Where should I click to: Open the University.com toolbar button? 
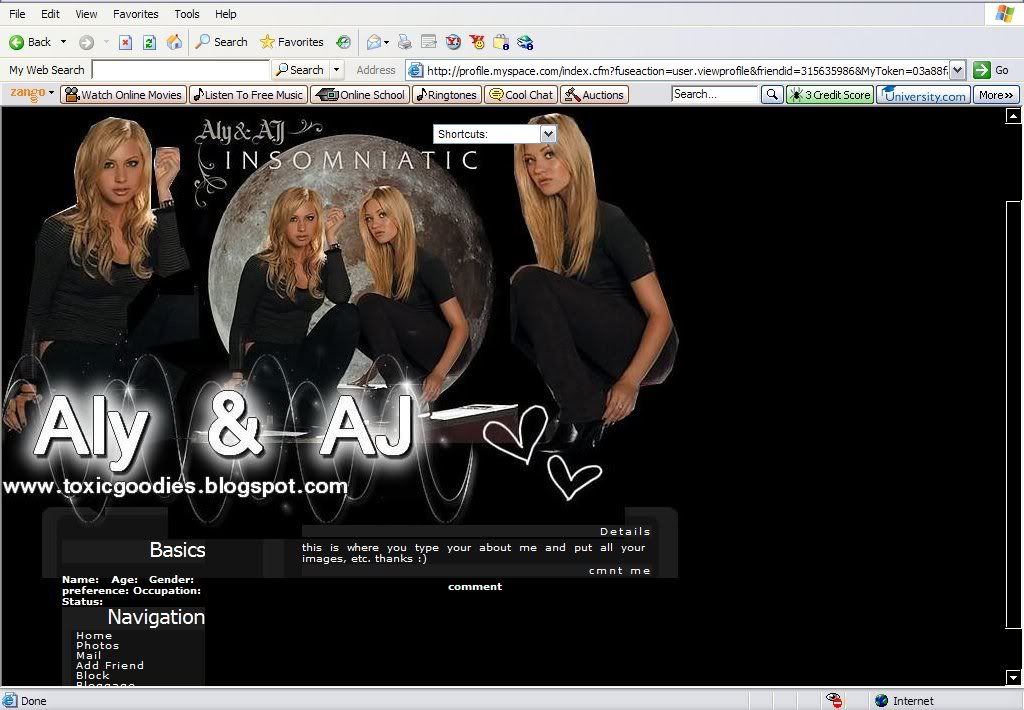coord(923,95)
